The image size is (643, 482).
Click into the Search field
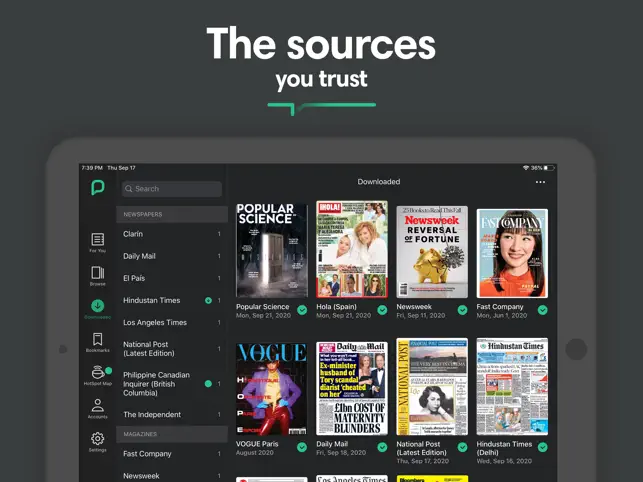point(172,189)
